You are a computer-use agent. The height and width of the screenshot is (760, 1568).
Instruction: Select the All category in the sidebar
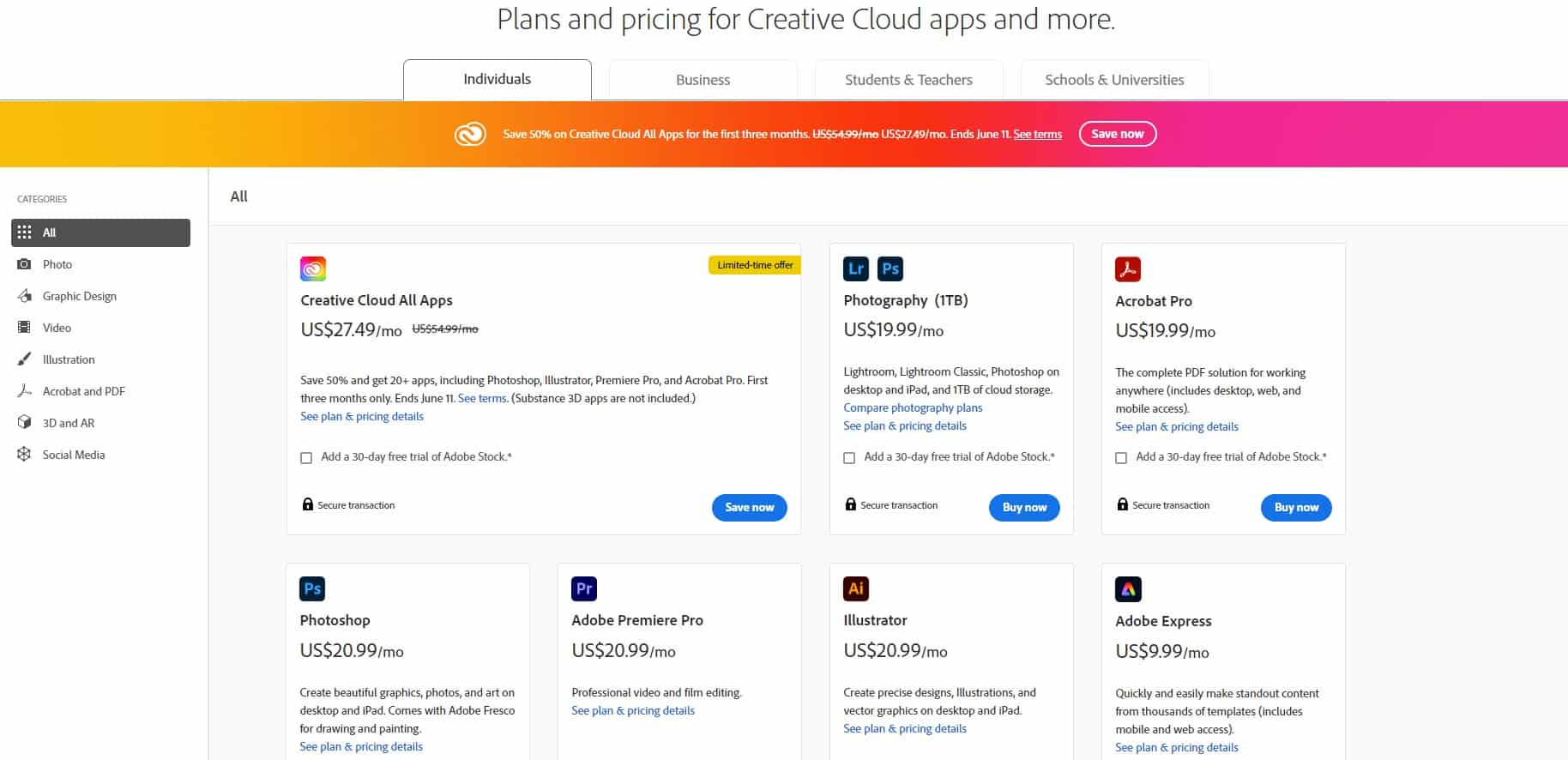coord(100,232)
